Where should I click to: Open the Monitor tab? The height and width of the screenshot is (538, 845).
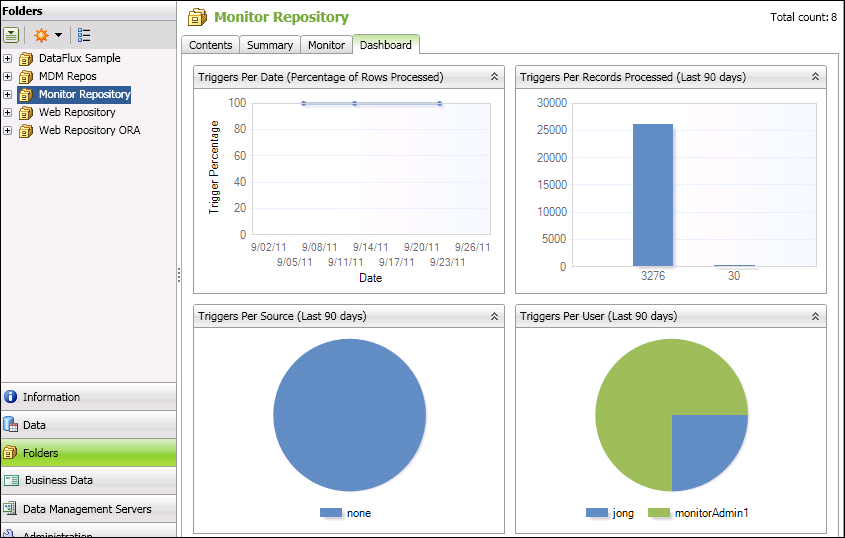[x=326, y=45]
